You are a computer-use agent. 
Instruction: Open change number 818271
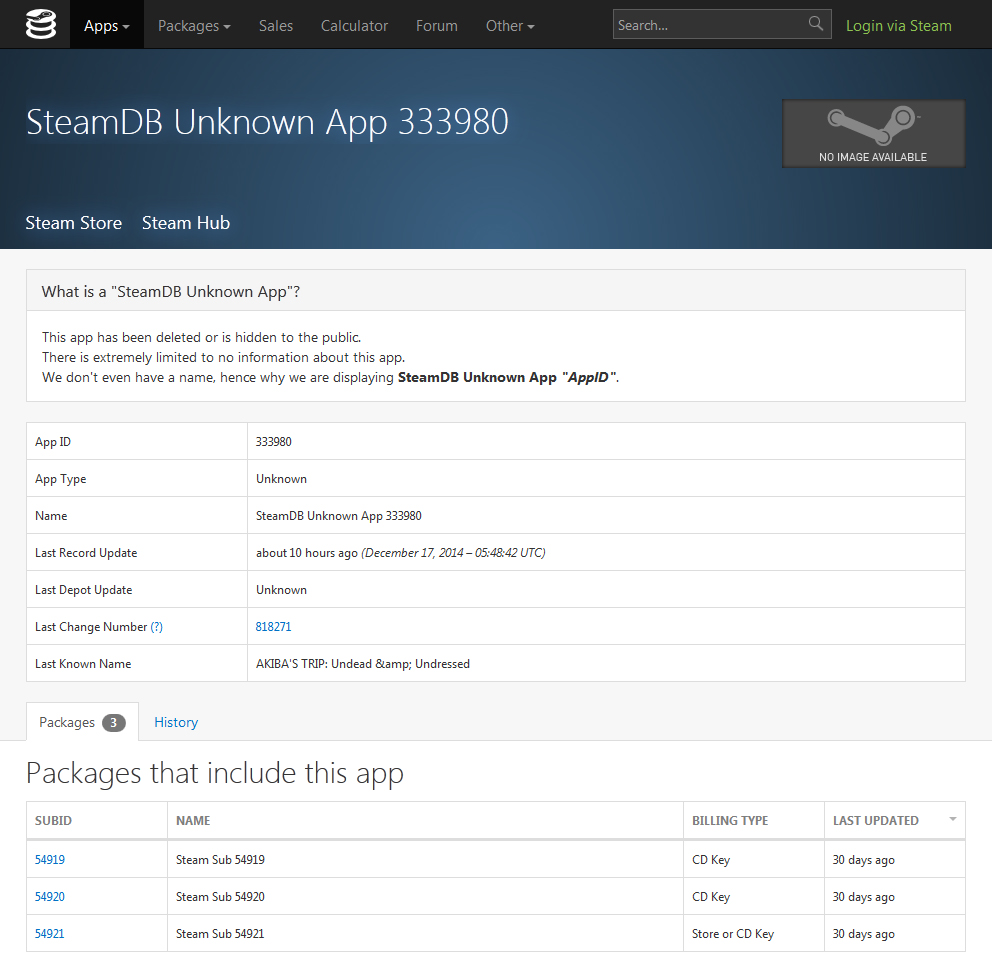pyautogui.click(x=273, y=627)
